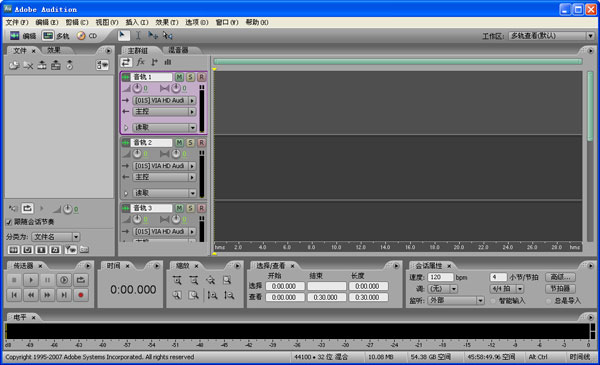Click the Pause transport button
This screenshot has height=365, width=600.
pyautogui.click(x=47, y=280)
